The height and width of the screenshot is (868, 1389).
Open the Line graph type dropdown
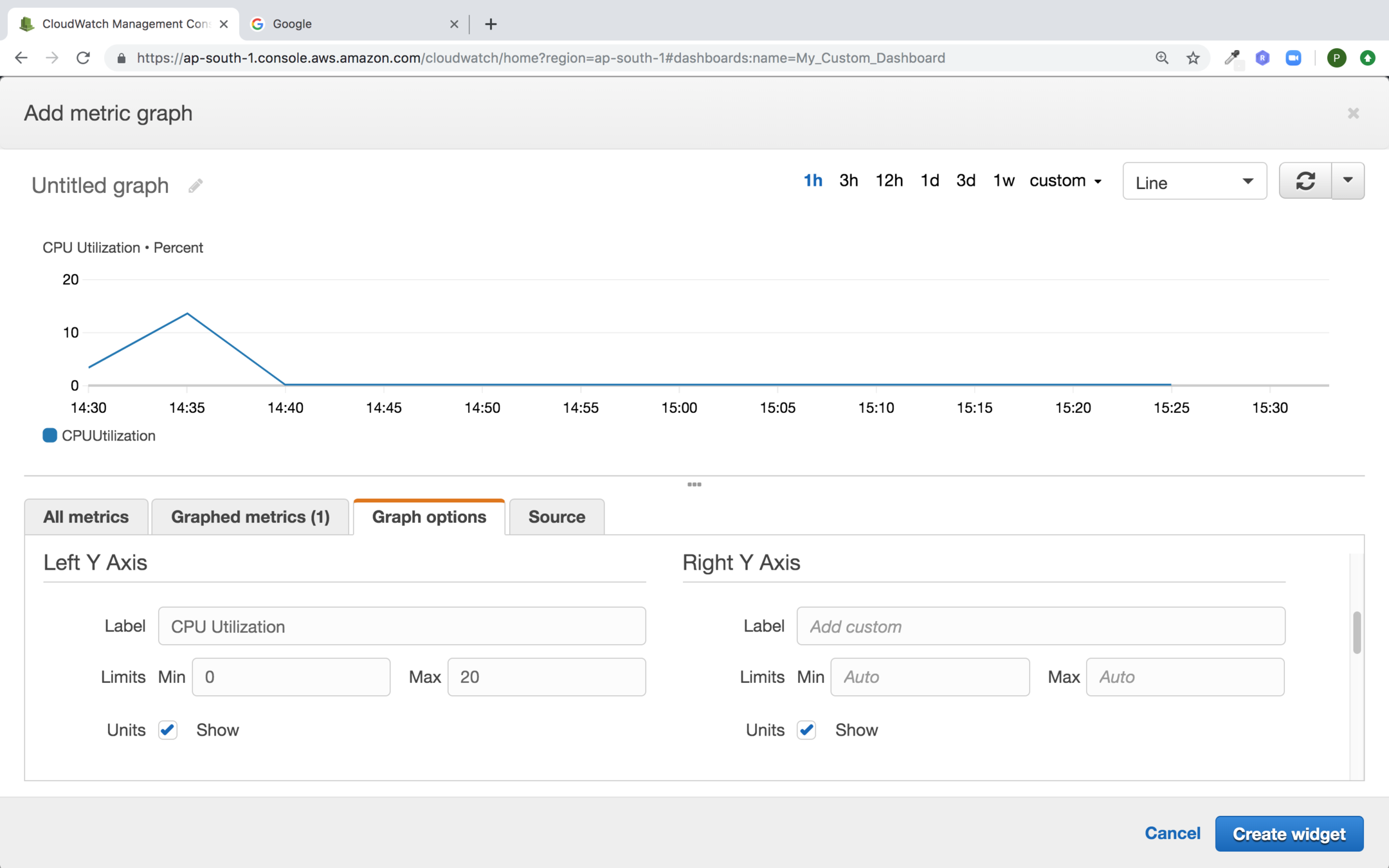[1194, 182]
